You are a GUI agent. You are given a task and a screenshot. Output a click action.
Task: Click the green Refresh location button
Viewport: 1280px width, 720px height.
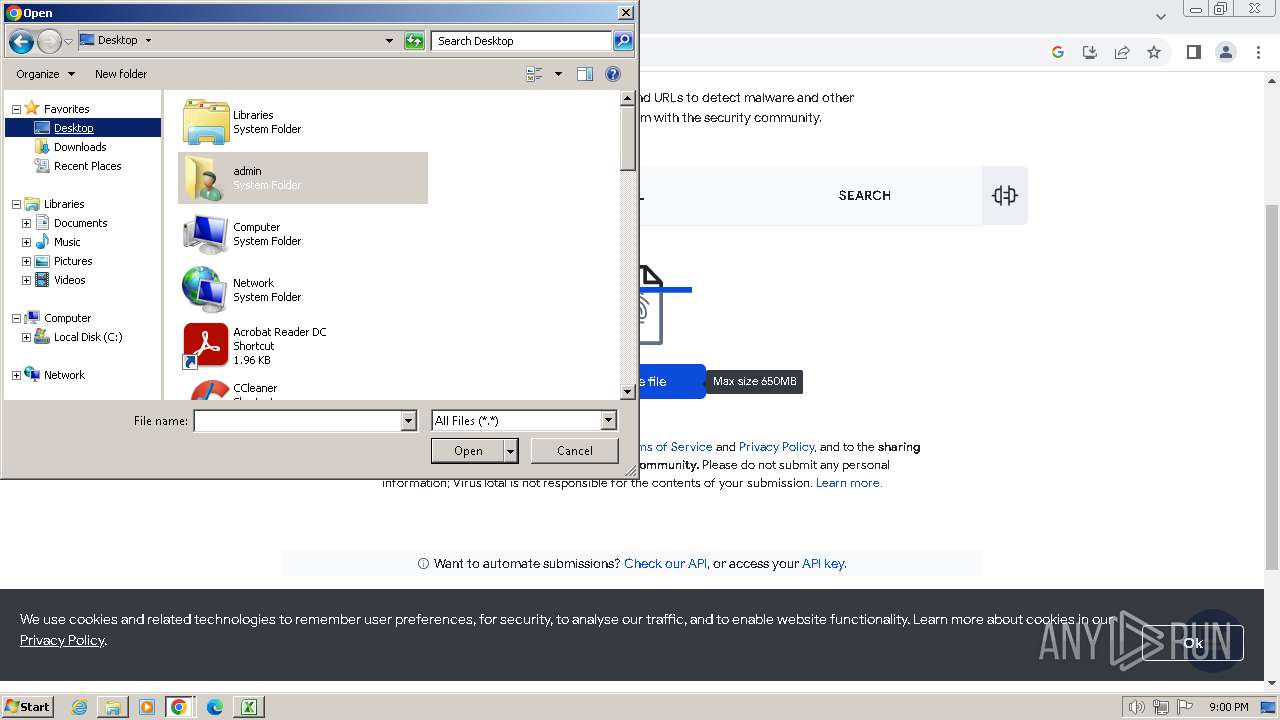tap(414, 41)
